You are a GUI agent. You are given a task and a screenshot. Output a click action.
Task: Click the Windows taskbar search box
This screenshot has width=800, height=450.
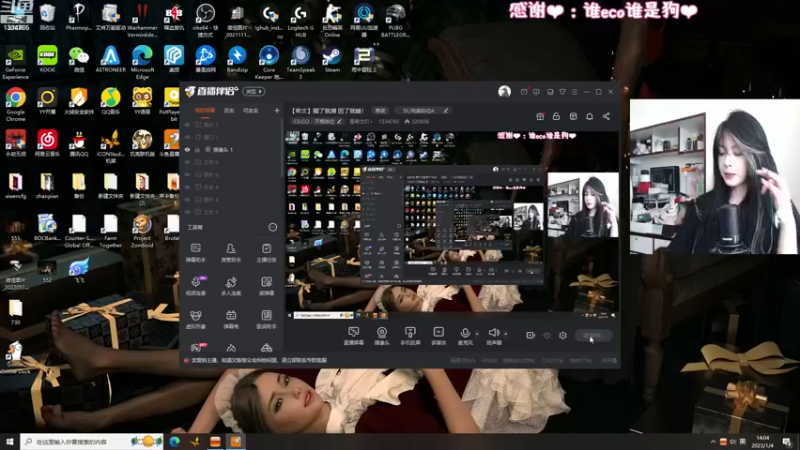tap(92, 441)
